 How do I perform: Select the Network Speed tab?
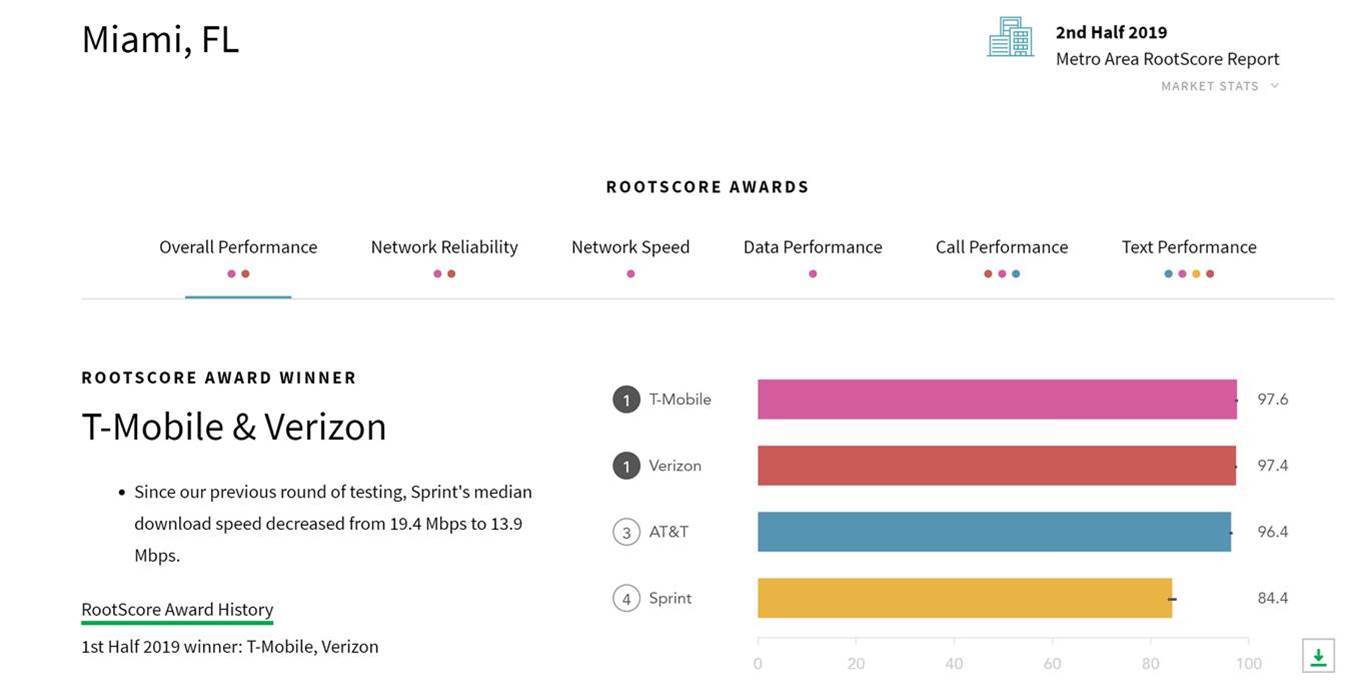tap(630, 247)
